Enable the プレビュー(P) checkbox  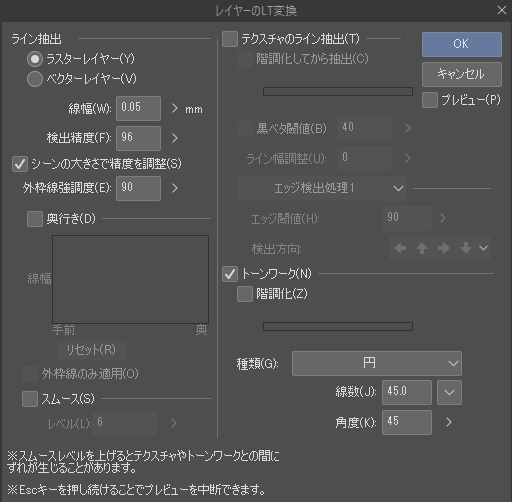click(x=430, y=100)
